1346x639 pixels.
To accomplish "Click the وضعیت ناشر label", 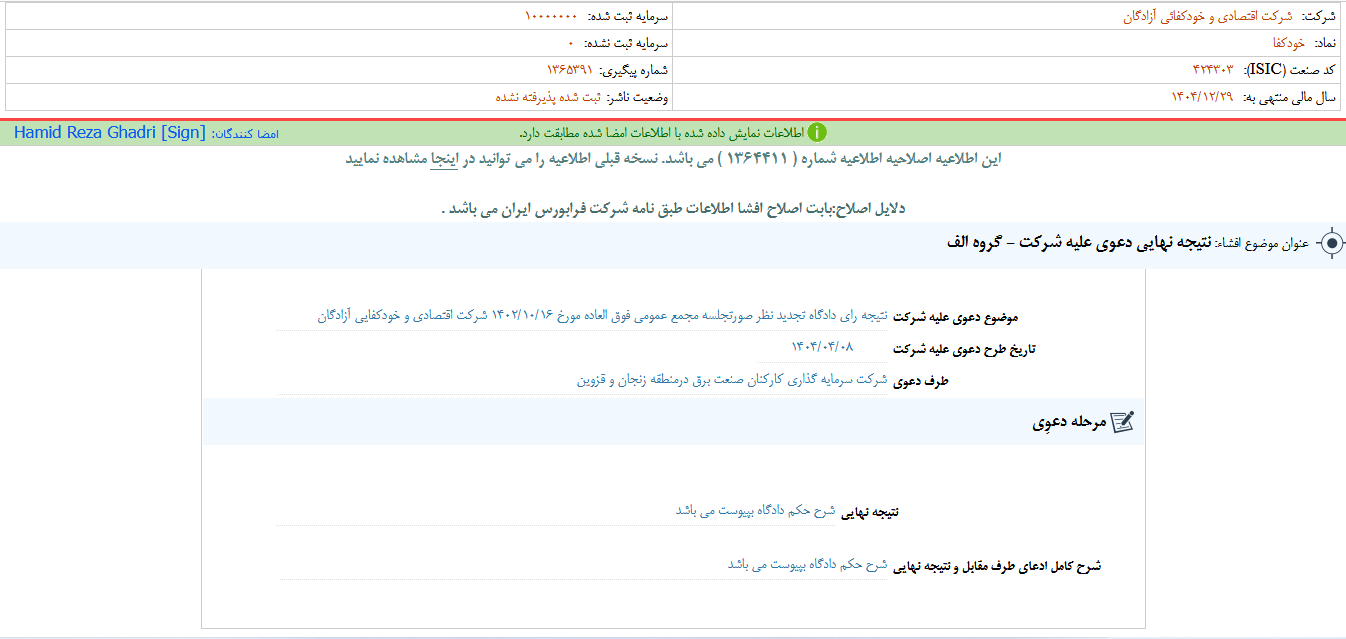I will pyautogui.click(x=637, y=97).
